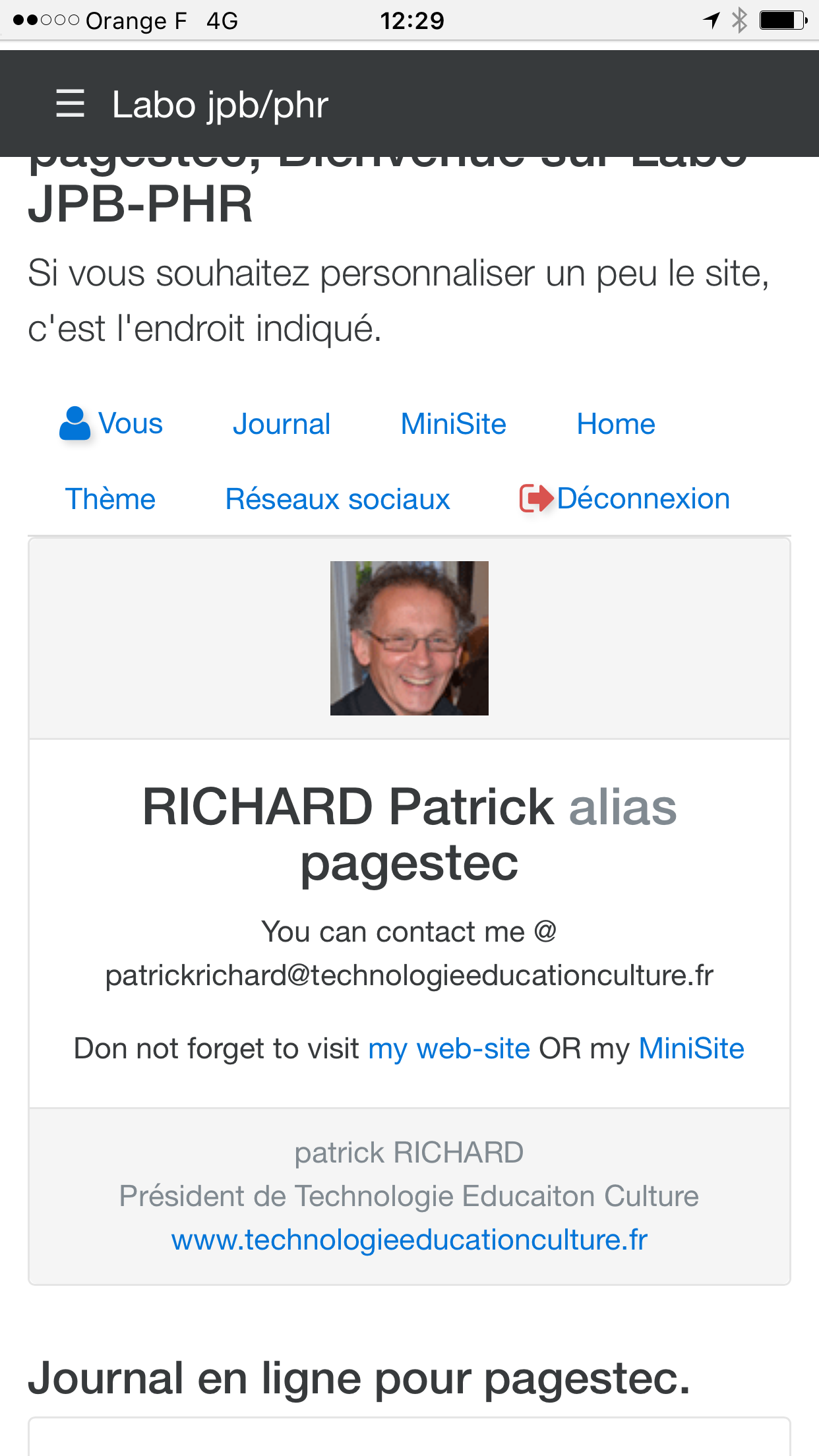This screenshot has height=1456, width=819.
Task: Tap the signal strength dots
Action: (45, 20)
